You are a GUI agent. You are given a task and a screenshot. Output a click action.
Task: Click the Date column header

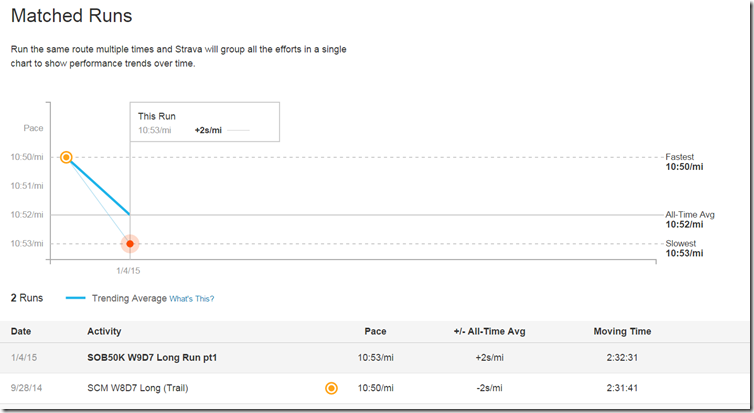click(20, 331)
